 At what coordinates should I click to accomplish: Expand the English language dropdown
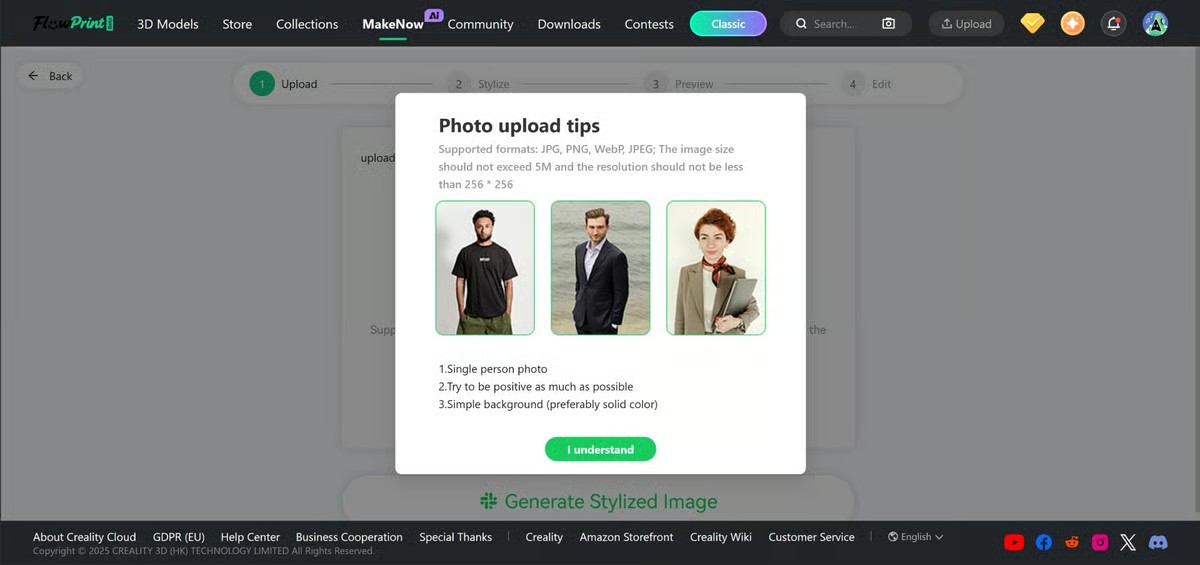[915, 537]
